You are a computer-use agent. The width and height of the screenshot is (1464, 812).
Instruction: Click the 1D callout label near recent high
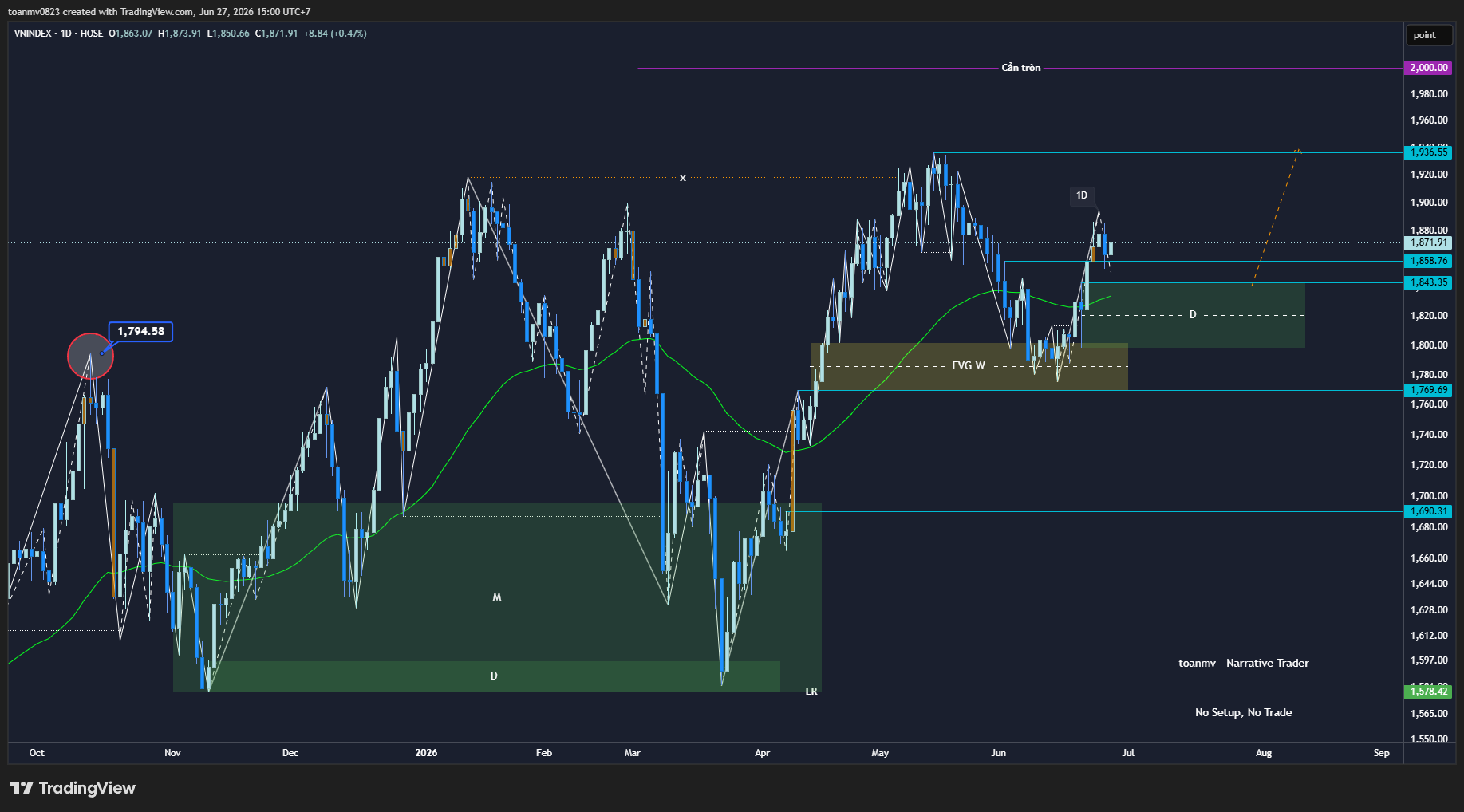click(1082, 195)
